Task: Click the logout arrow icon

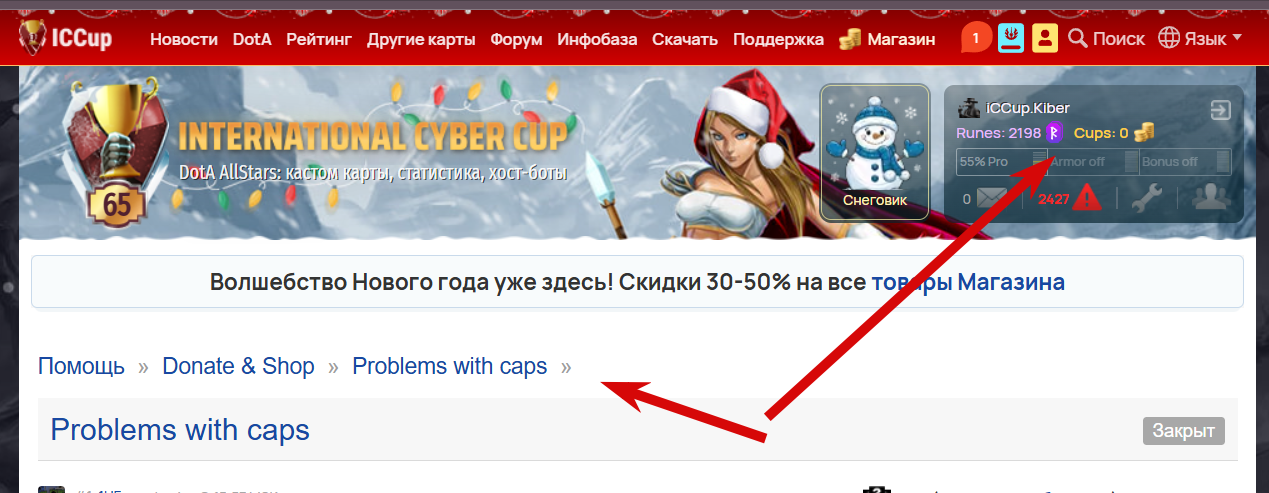Action: click(x=1220, y=109)
